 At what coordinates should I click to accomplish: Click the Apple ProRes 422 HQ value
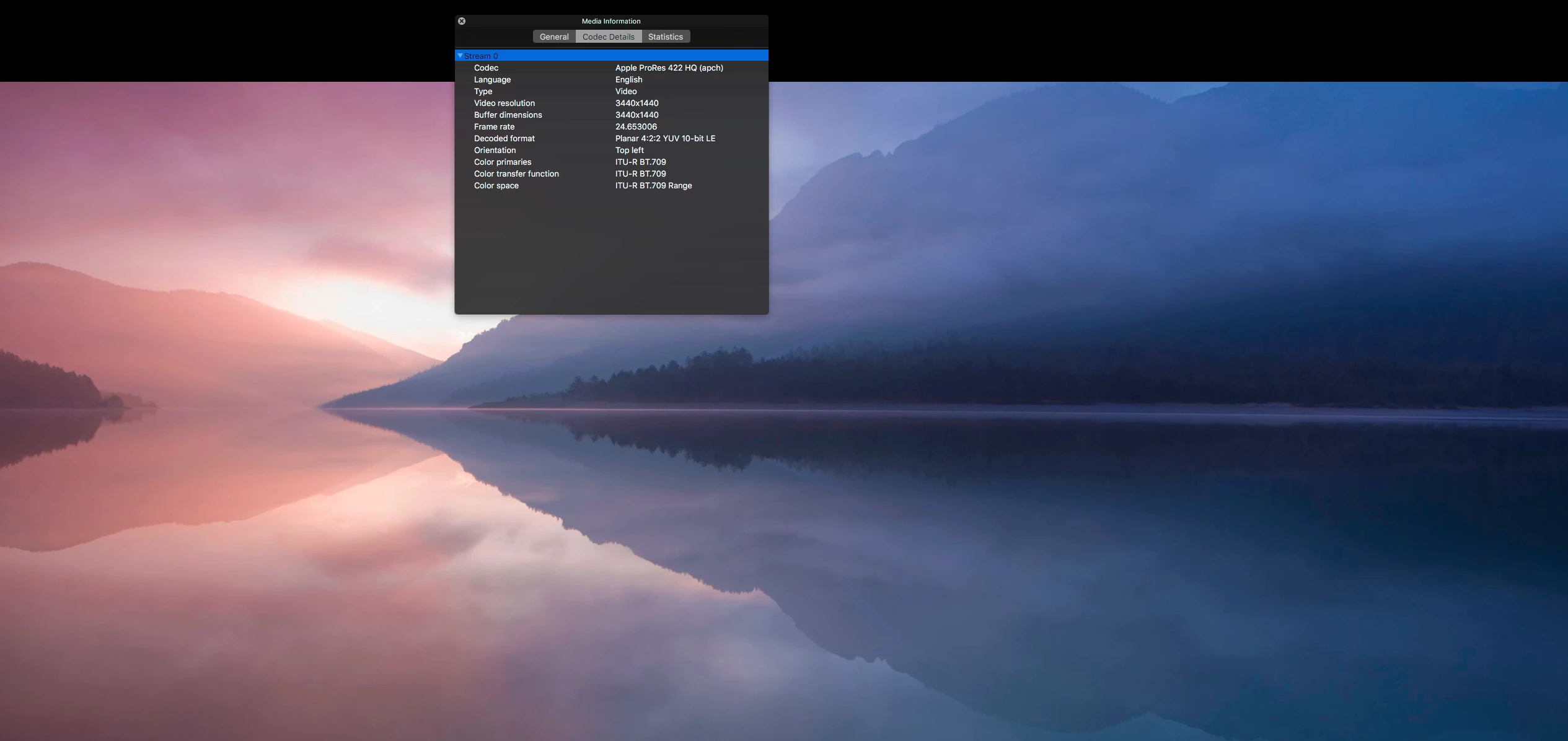coord(669,68)
